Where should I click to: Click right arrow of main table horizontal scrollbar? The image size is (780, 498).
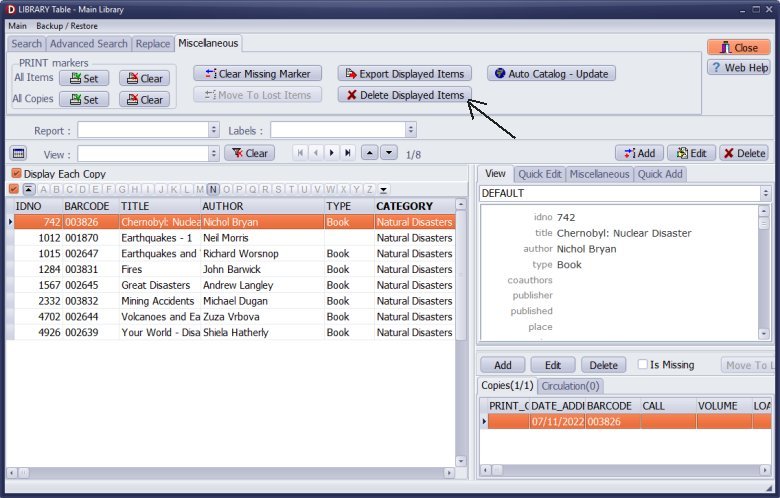pos(449,473)
